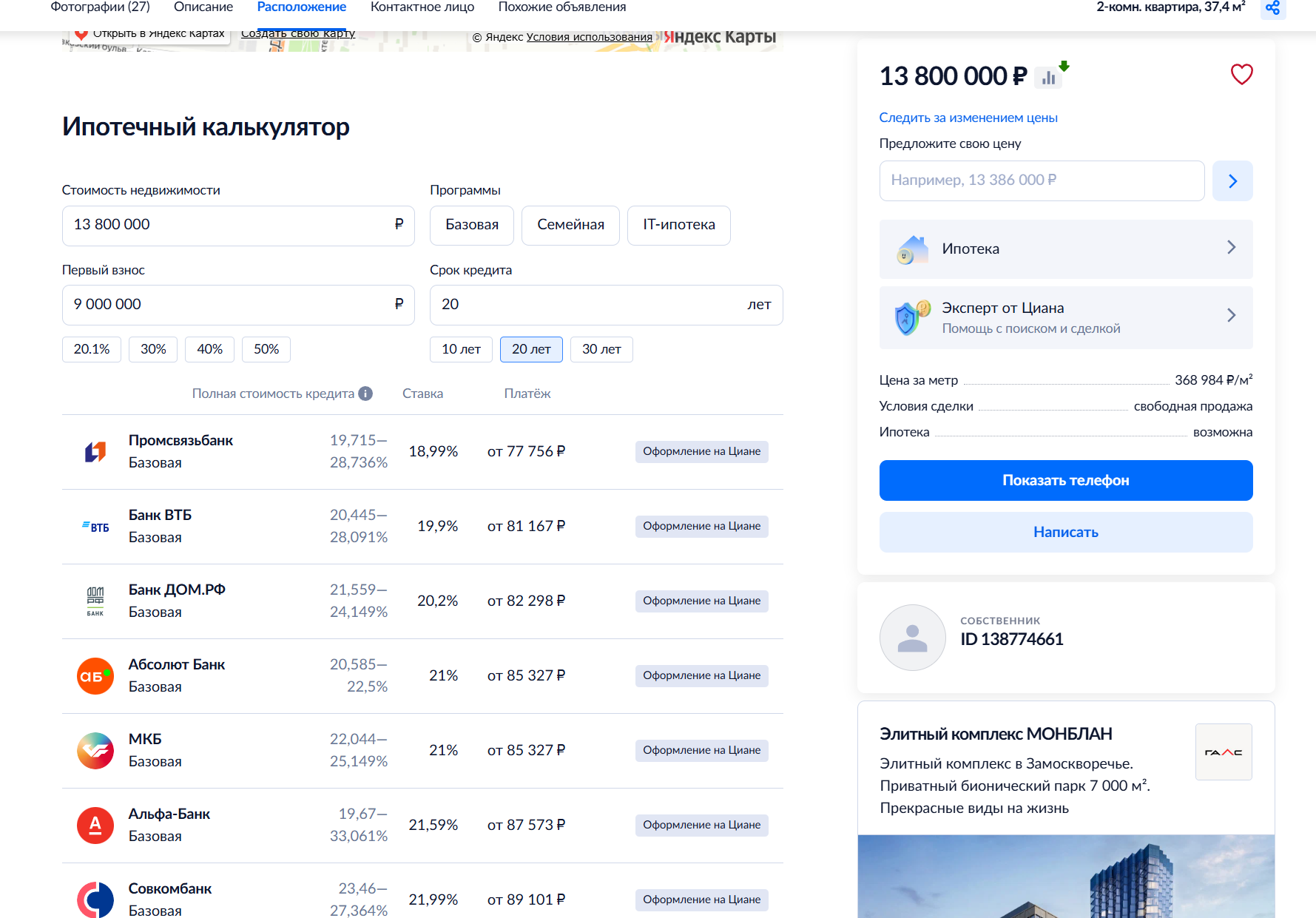
Task: Focus the Стоимость недвижимости input field
Action: click(x=238, y=226)
